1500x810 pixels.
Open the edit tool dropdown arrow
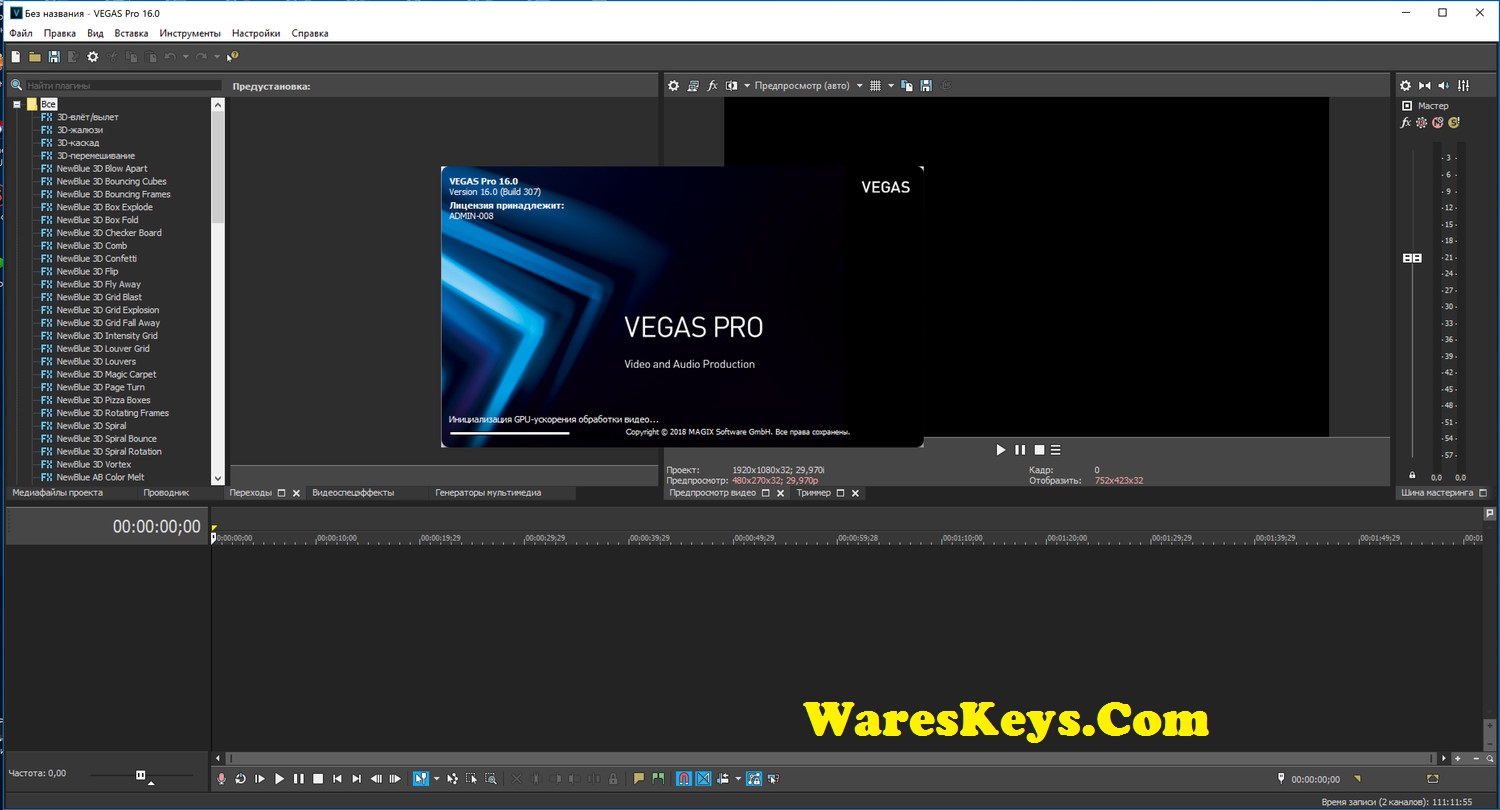tap(436, 778)
